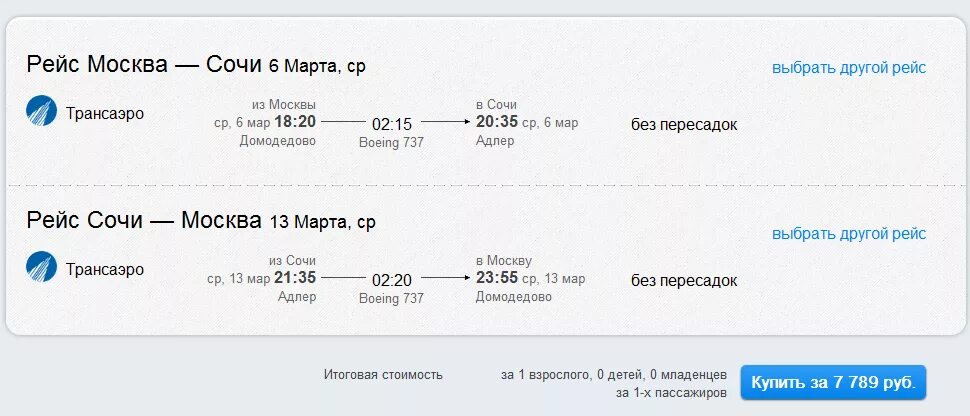This screenshot has width=970, height=416.
Task: Click the Transaero logo on the Moscow–Sochi flight
Action: (41, 111)
